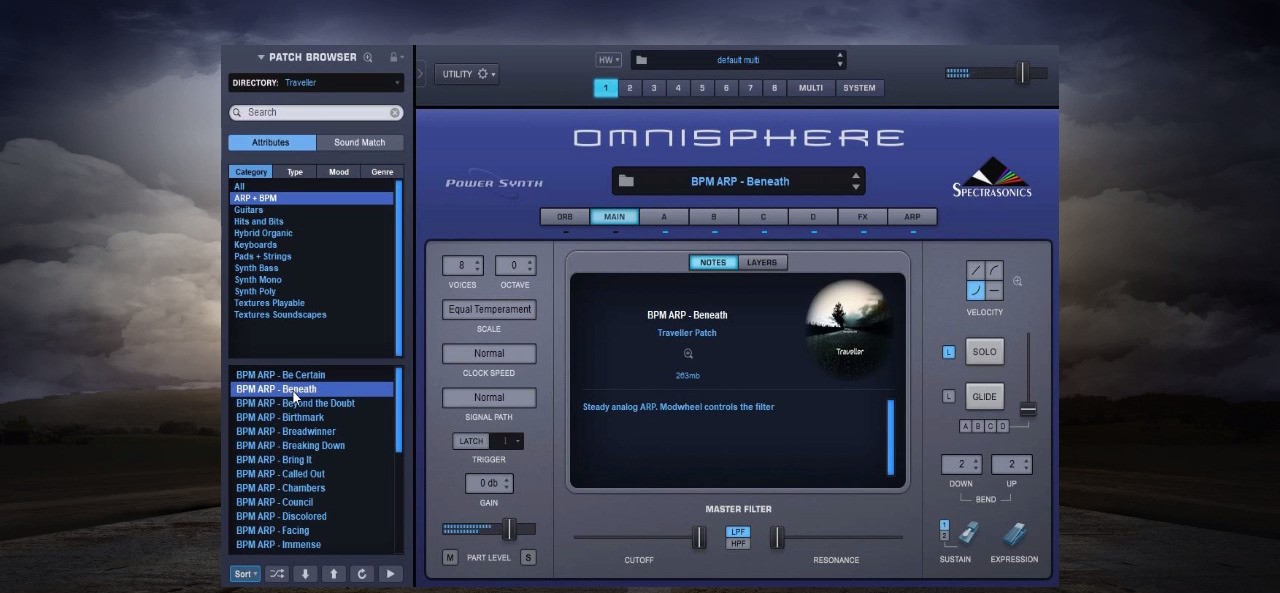The width and height of the screenshot is (1280, 593).
Task: Step to previous patch with up arrow
Action: (x=334, y=574)
